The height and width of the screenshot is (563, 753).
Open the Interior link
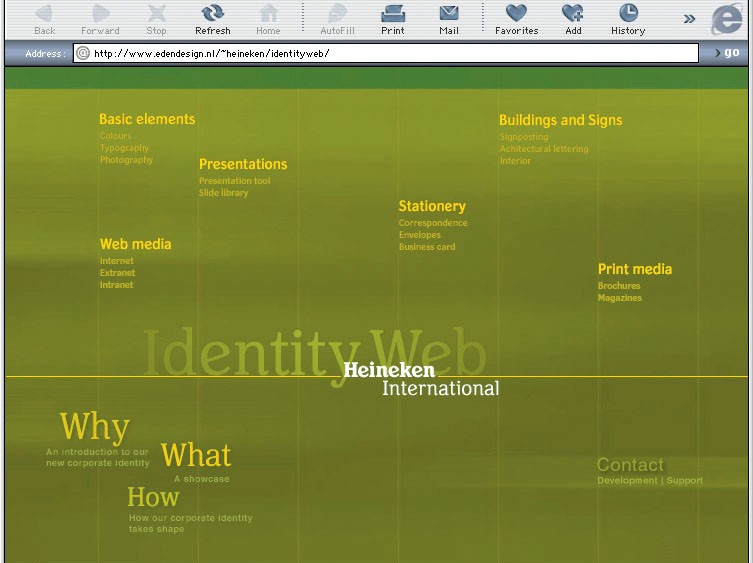pos(515,161)
